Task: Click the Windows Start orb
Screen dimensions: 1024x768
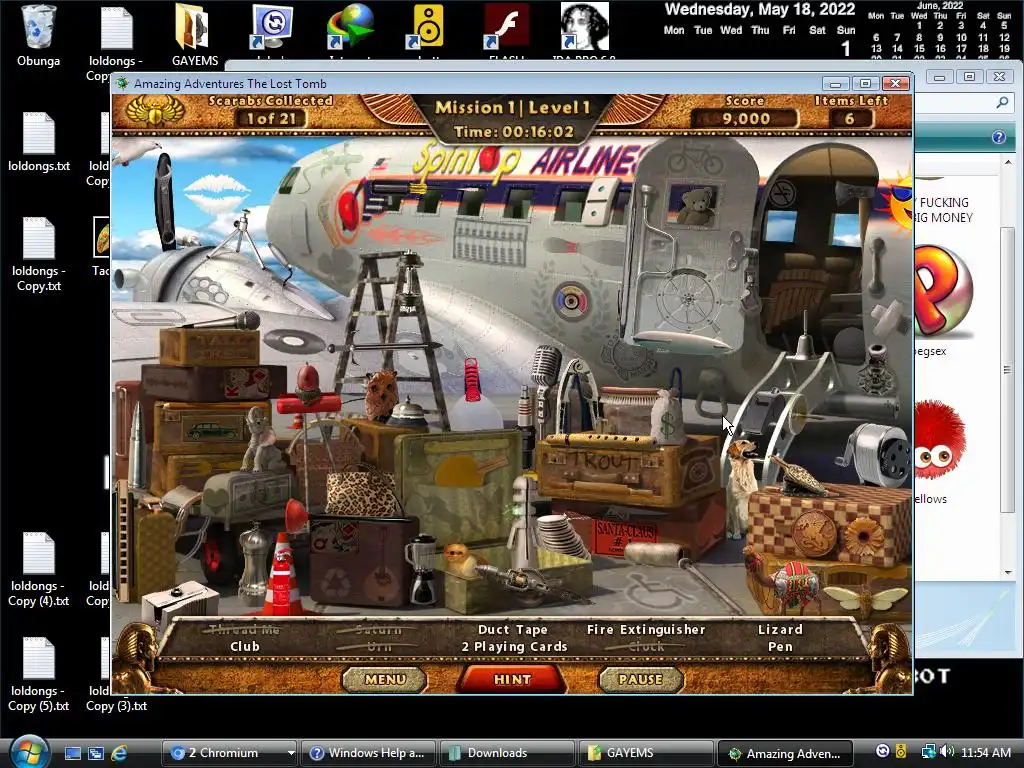Action: 29,752
